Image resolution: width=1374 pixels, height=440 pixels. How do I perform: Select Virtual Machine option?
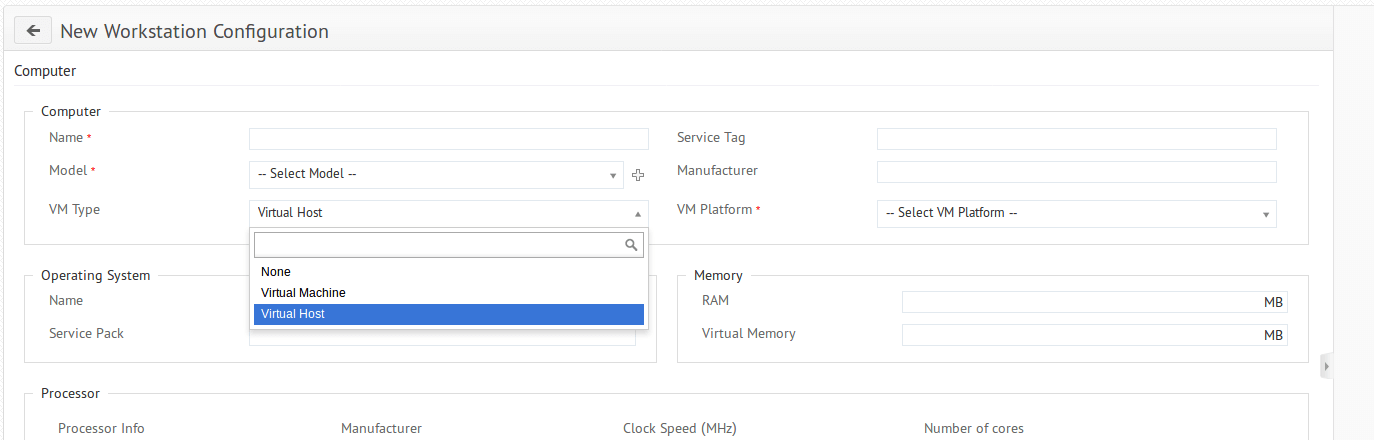click(303, 293)
